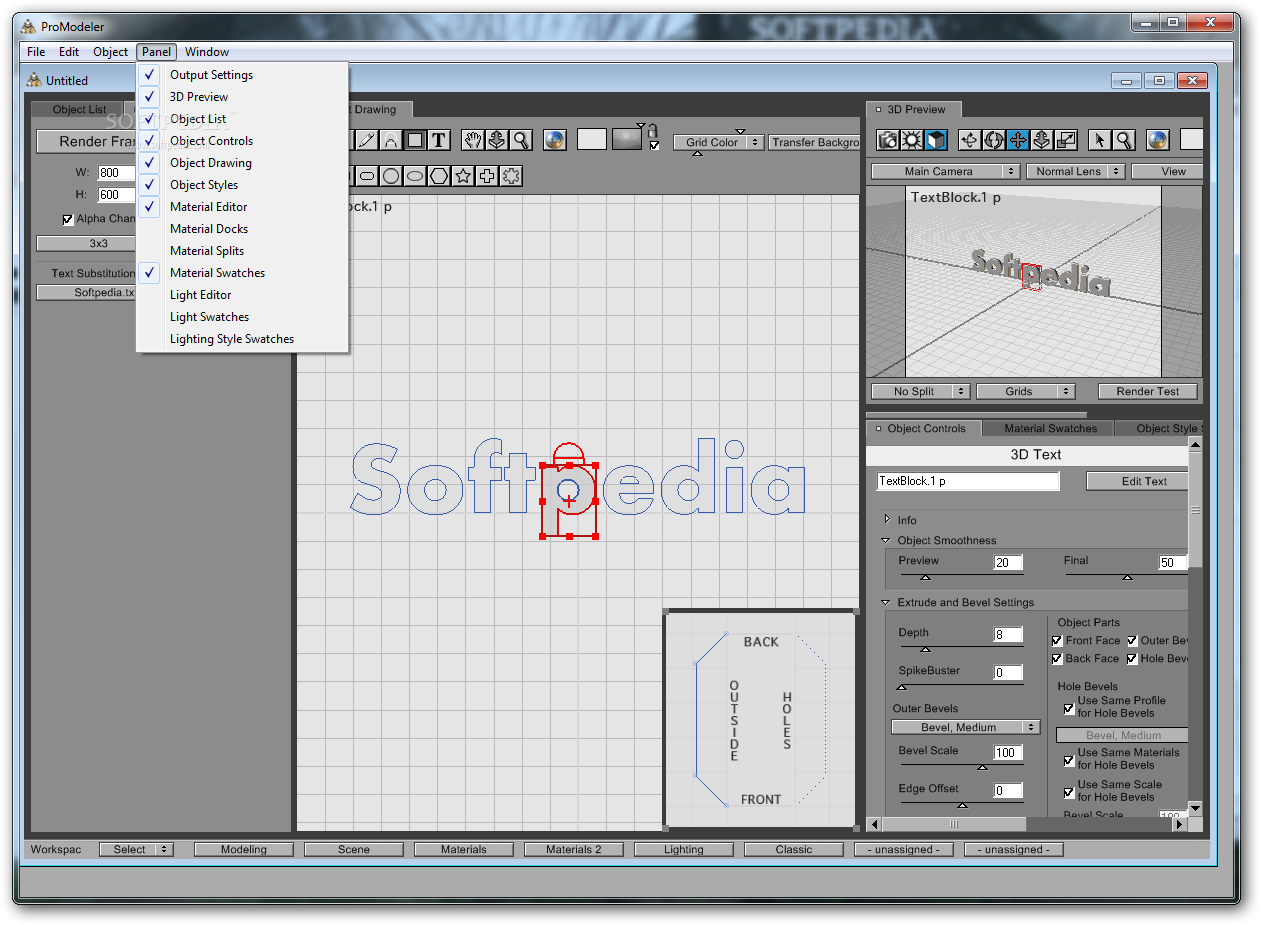Click the globe icon in Drawing toolbar
1261x925 pixels.
coord(554,141)
